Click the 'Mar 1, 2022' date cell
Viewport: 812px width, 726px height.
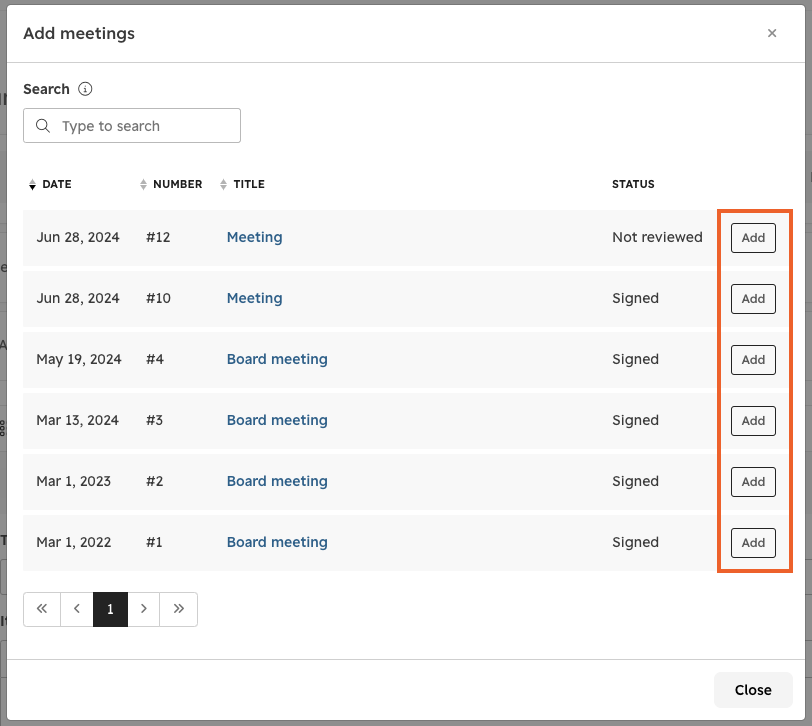tap(74, 542)
